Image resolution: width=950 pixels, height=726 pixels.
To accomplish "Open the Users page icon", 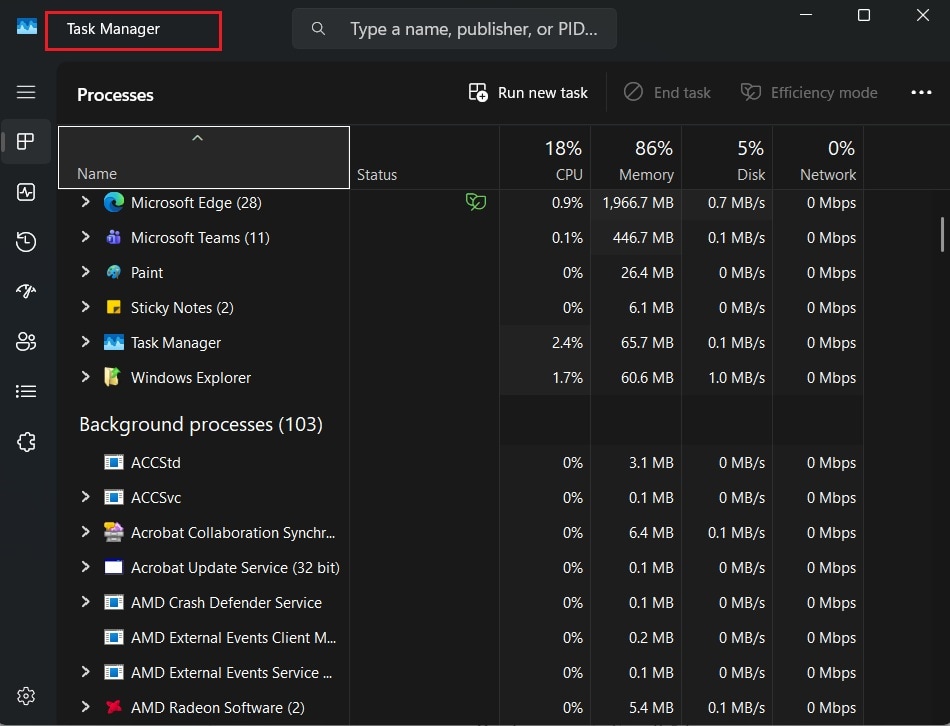I will click(x=26, y=341).
